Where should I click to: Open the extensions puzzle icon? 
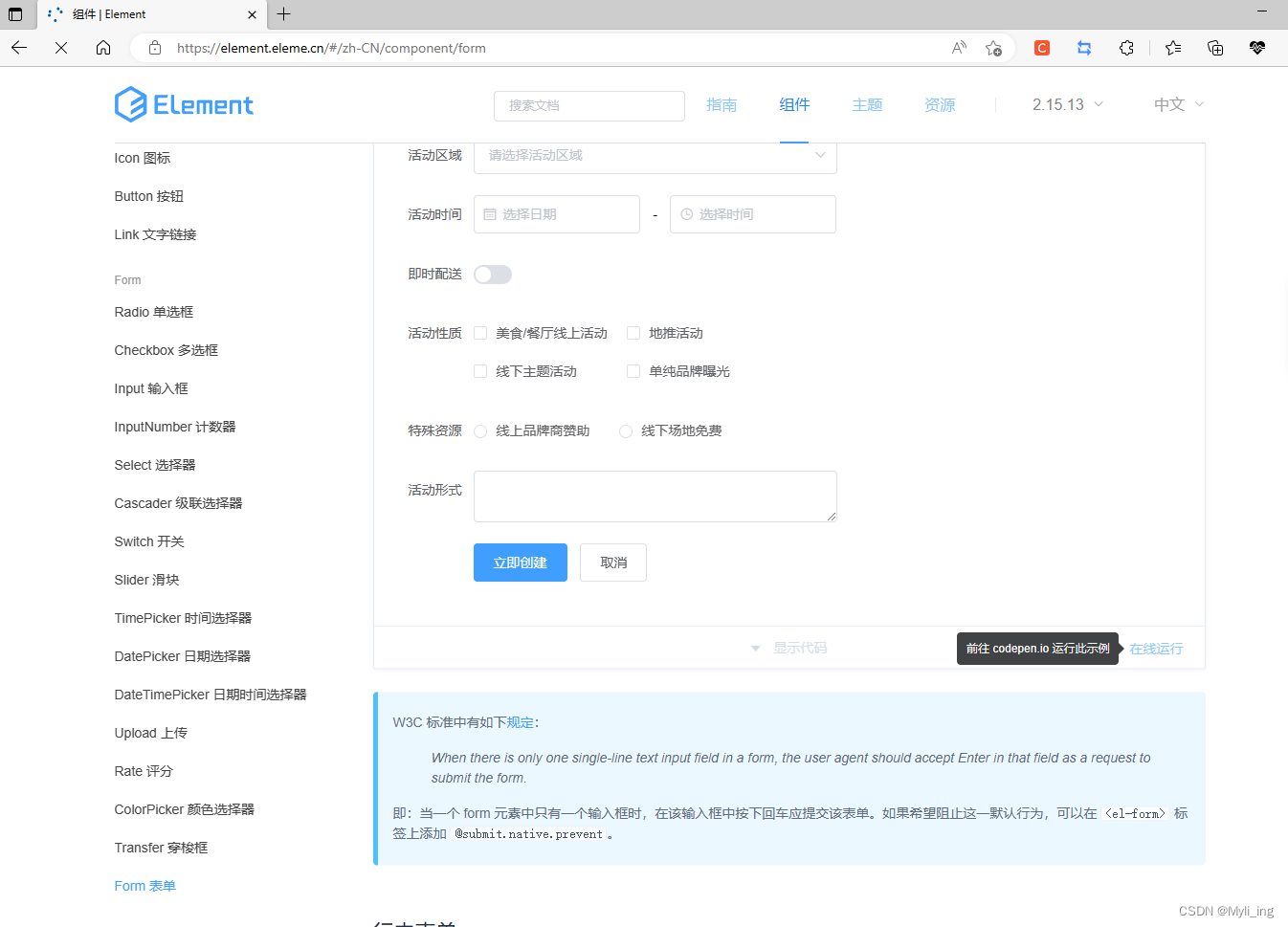(x=1126, y=48)
